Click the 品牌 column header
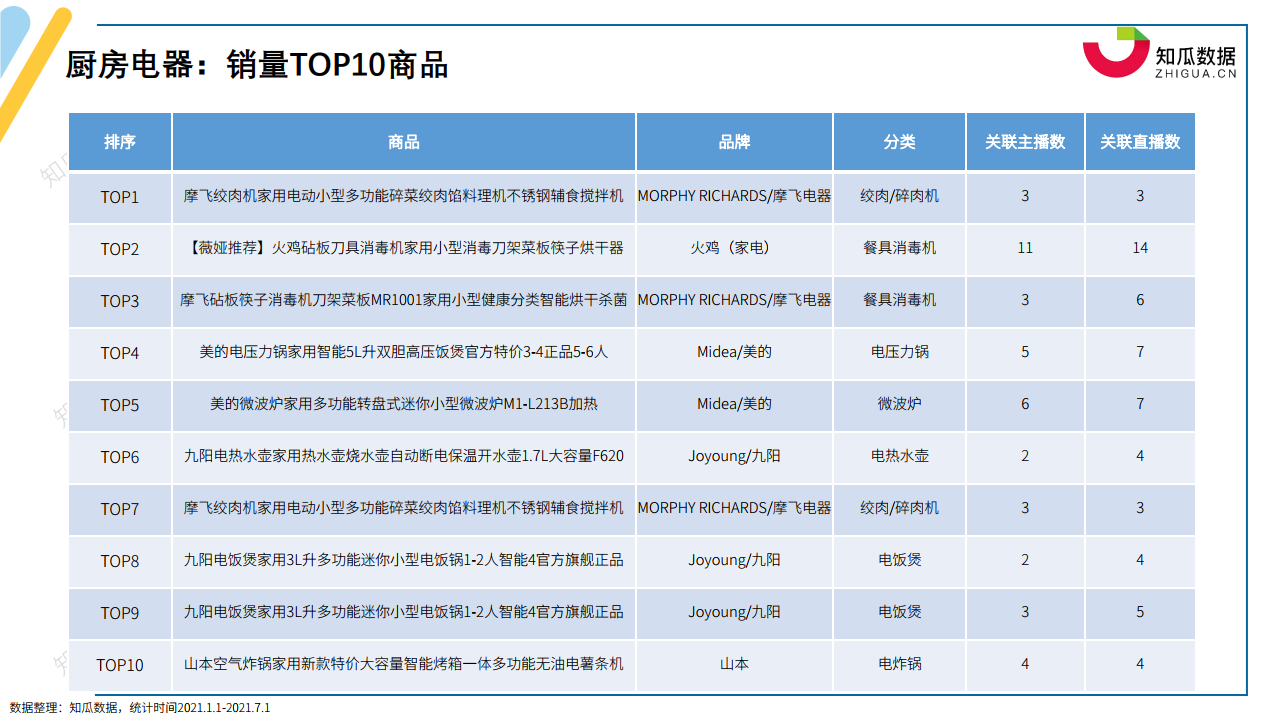The width and height of the screenshot is (1280, 720). point(734,142)
